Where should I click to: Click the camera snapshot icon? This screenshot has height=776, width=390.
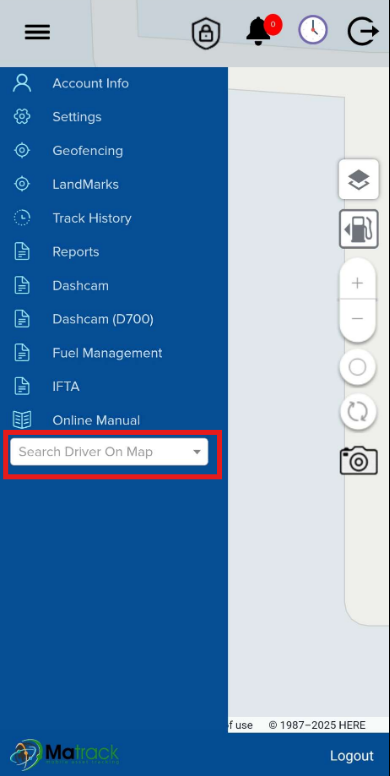pyautogui.click(x=359, y=461)
